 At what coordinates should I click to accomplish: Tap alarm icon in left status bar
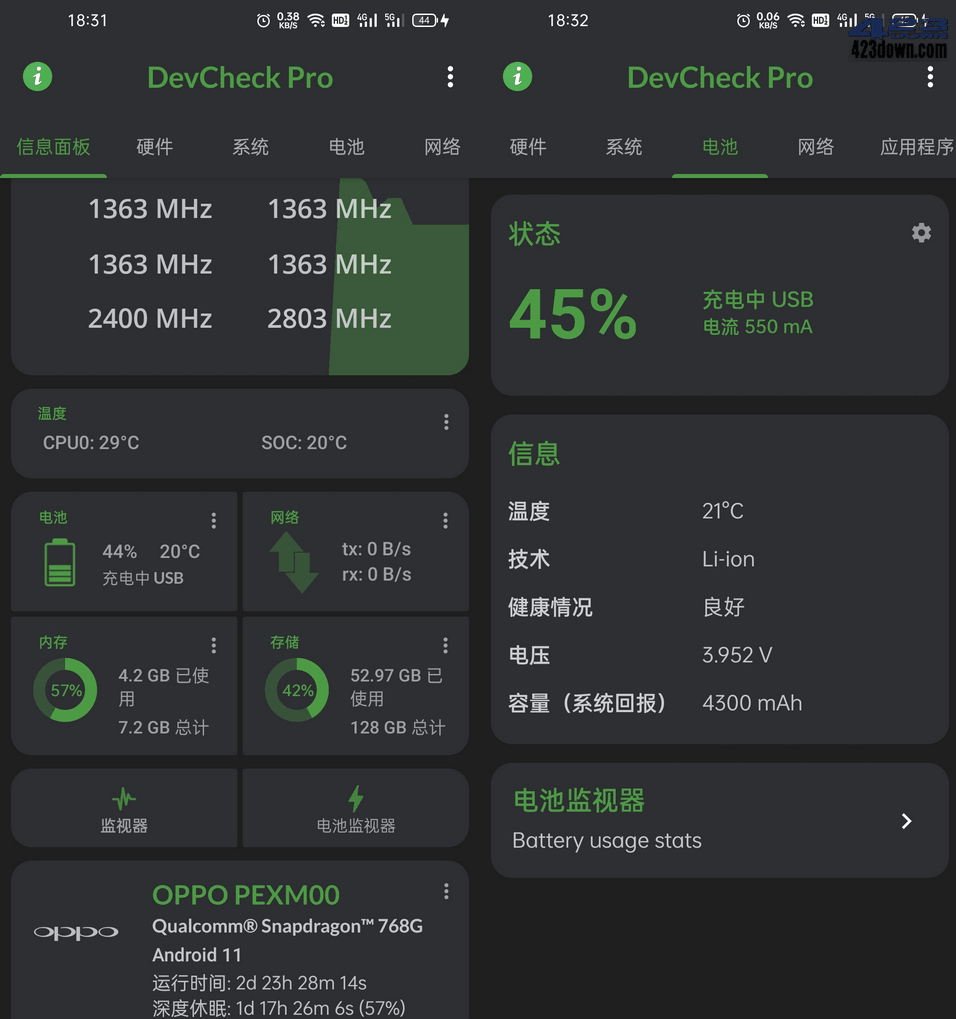tap(263, 21)
